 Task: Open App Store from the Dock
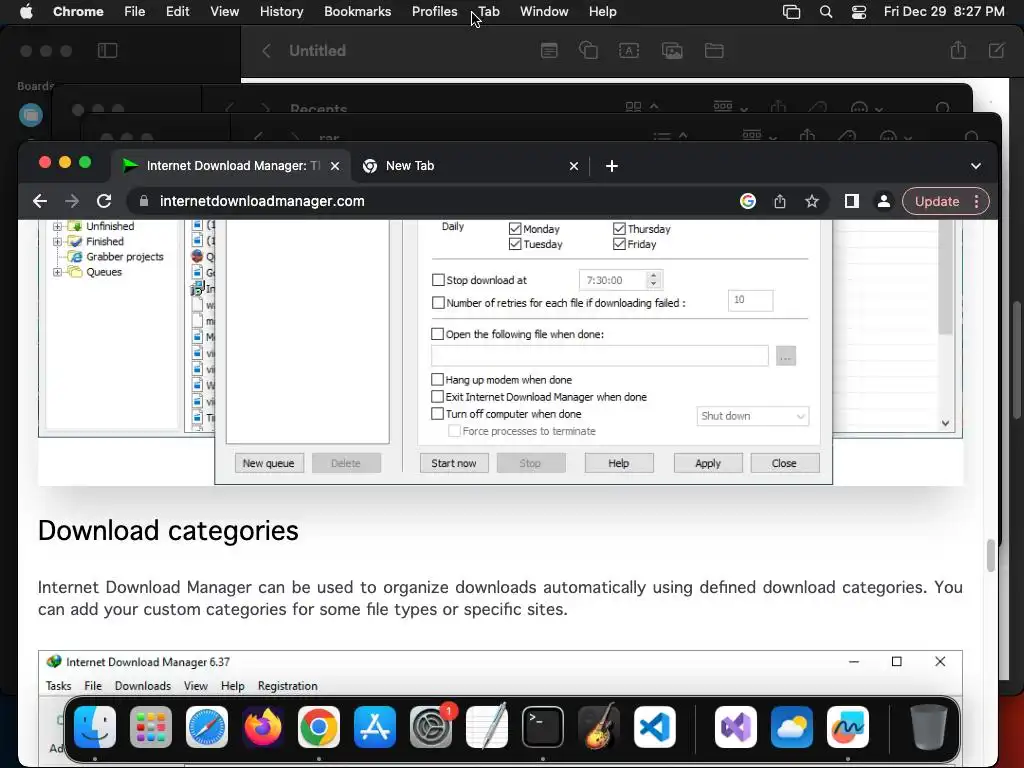coord(375,727)
